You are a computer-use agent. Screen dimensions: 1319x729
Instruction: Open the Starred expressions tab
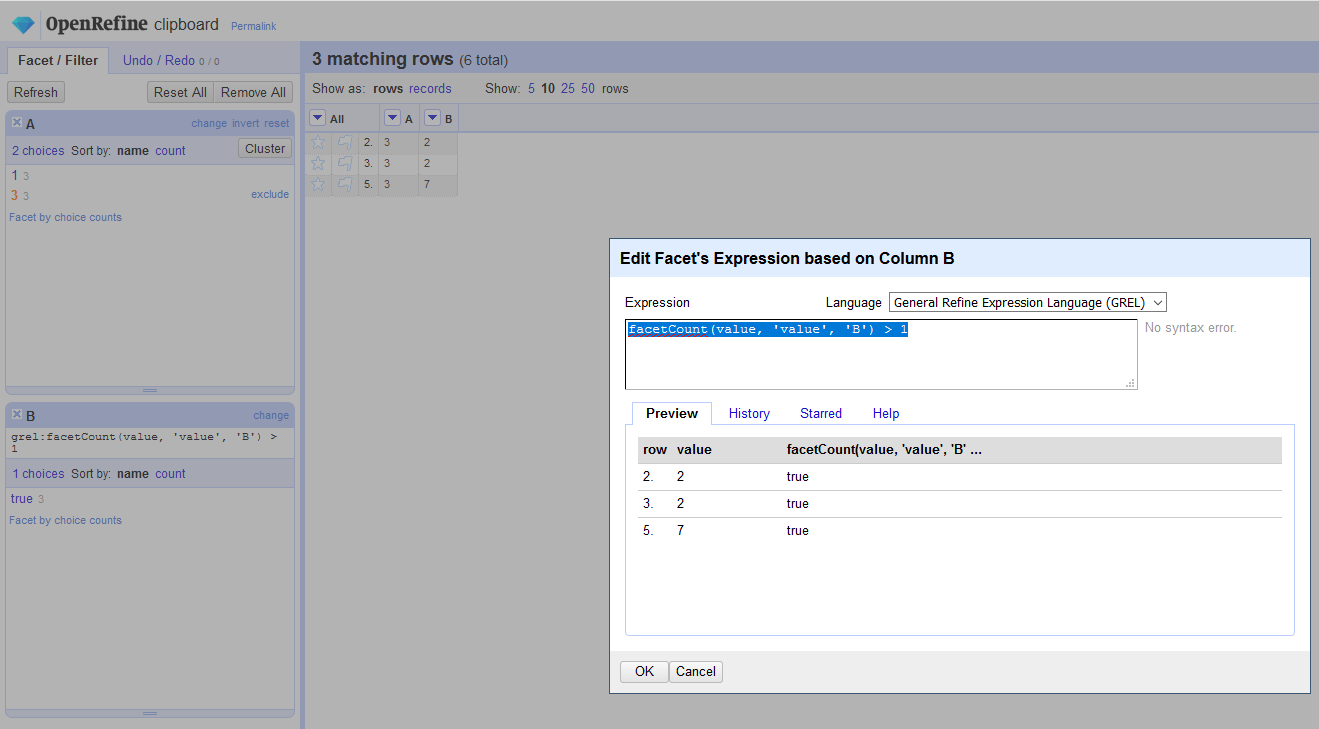click(x=821, y=413)
